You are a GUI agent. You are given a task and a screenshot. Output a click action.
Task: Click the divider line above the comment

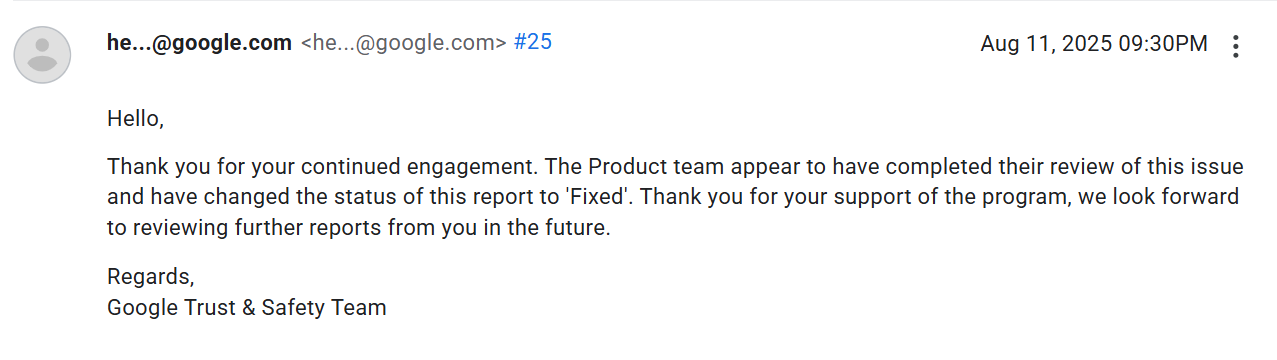coord(638,1)
